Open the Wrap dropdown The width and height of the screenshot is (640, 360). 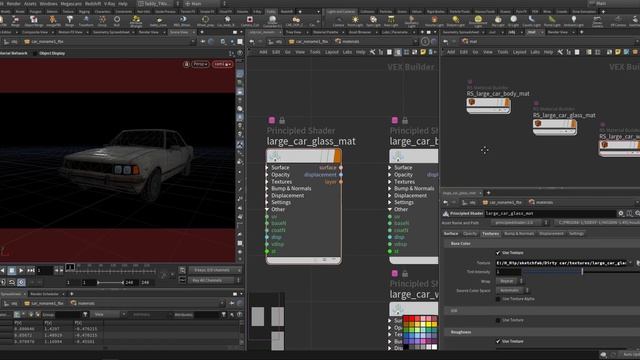[x=509, y=281]
